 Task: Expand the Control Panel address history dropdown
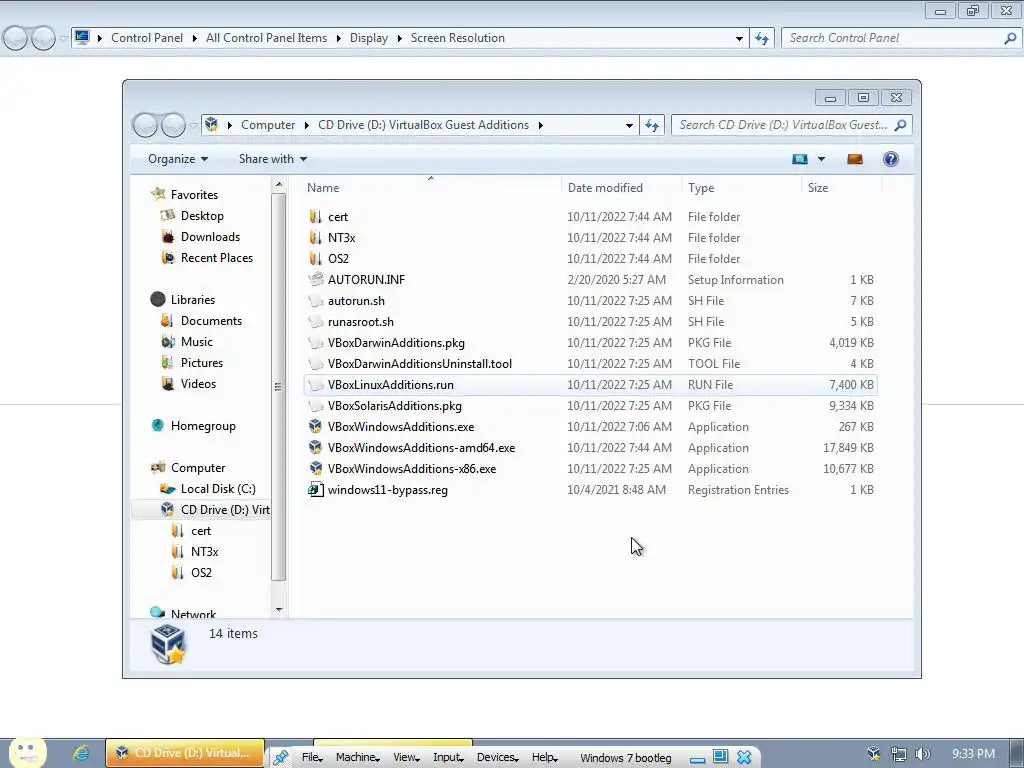(739, 38)
